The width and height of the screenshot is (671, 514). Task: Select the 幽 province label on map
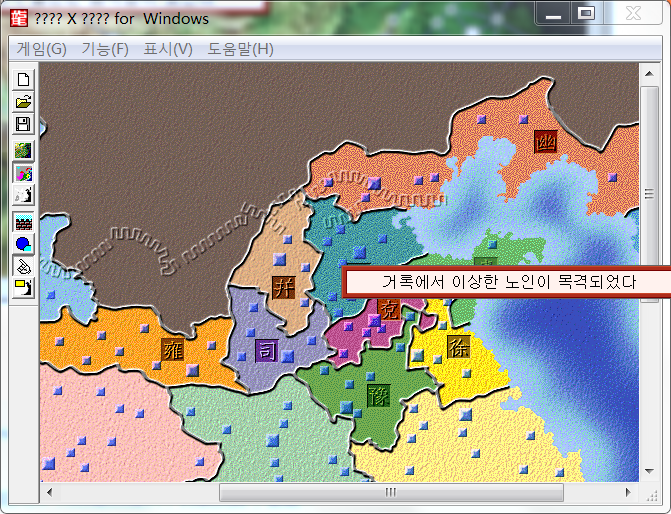pos(546,142)
